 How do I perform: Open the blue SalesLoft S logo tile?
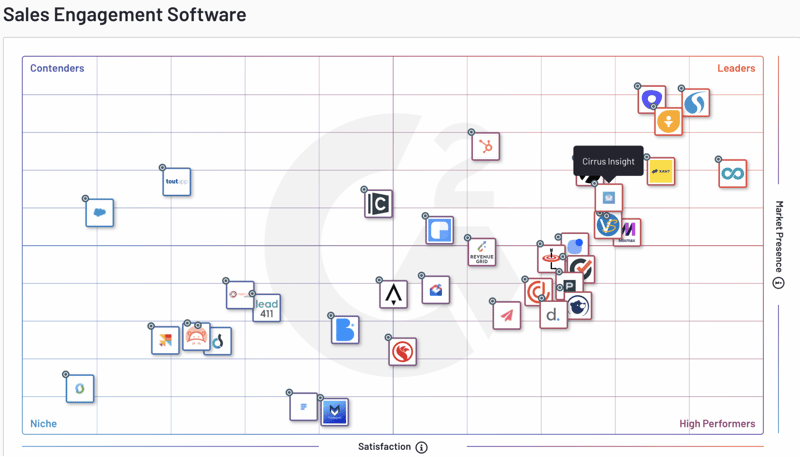[x=695, y=103]
